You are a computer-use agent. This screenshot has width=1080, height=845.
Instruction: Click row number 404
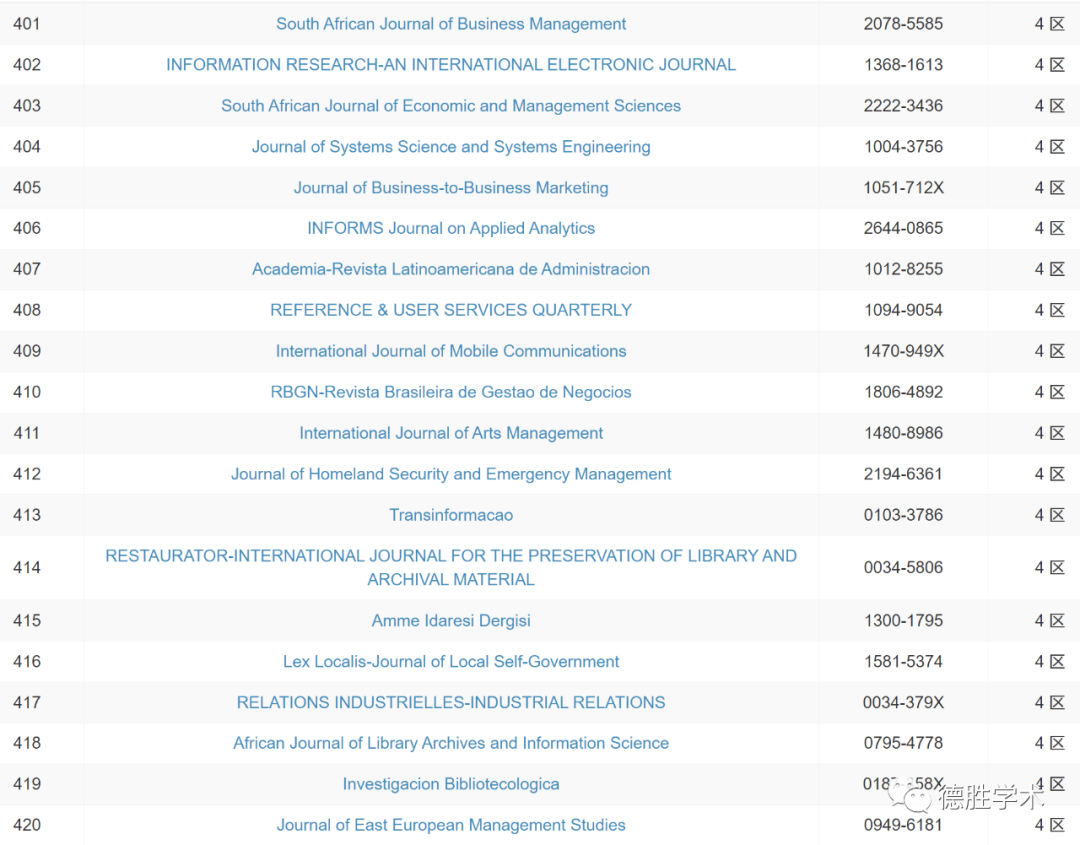point(27,146)
